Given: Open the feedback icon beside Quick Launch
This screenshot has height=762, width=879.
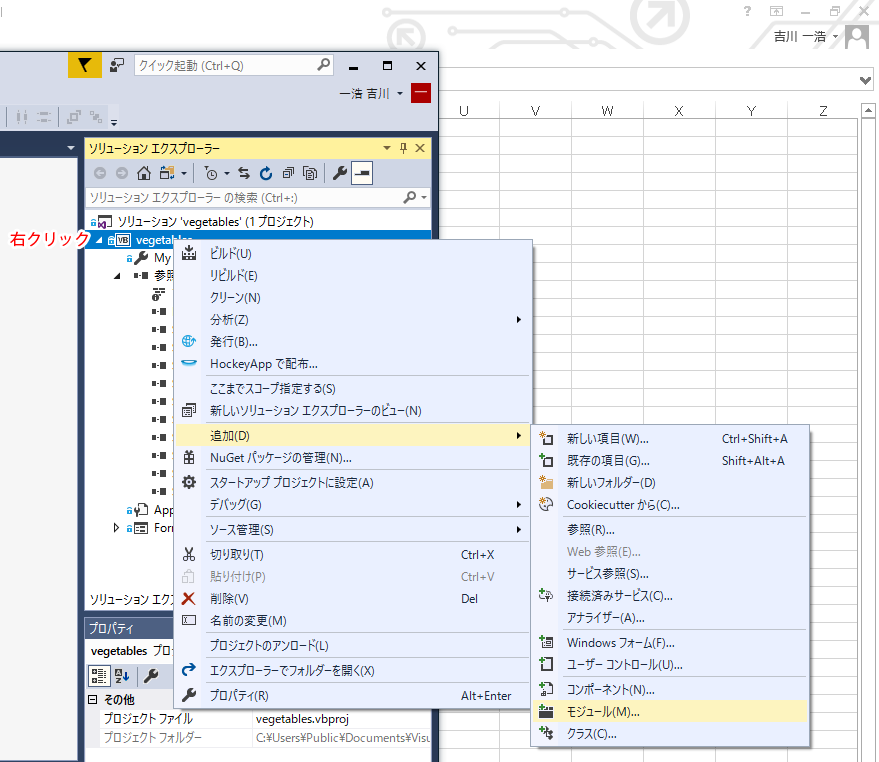Looking at the screenshot, I should coord(117,65).
